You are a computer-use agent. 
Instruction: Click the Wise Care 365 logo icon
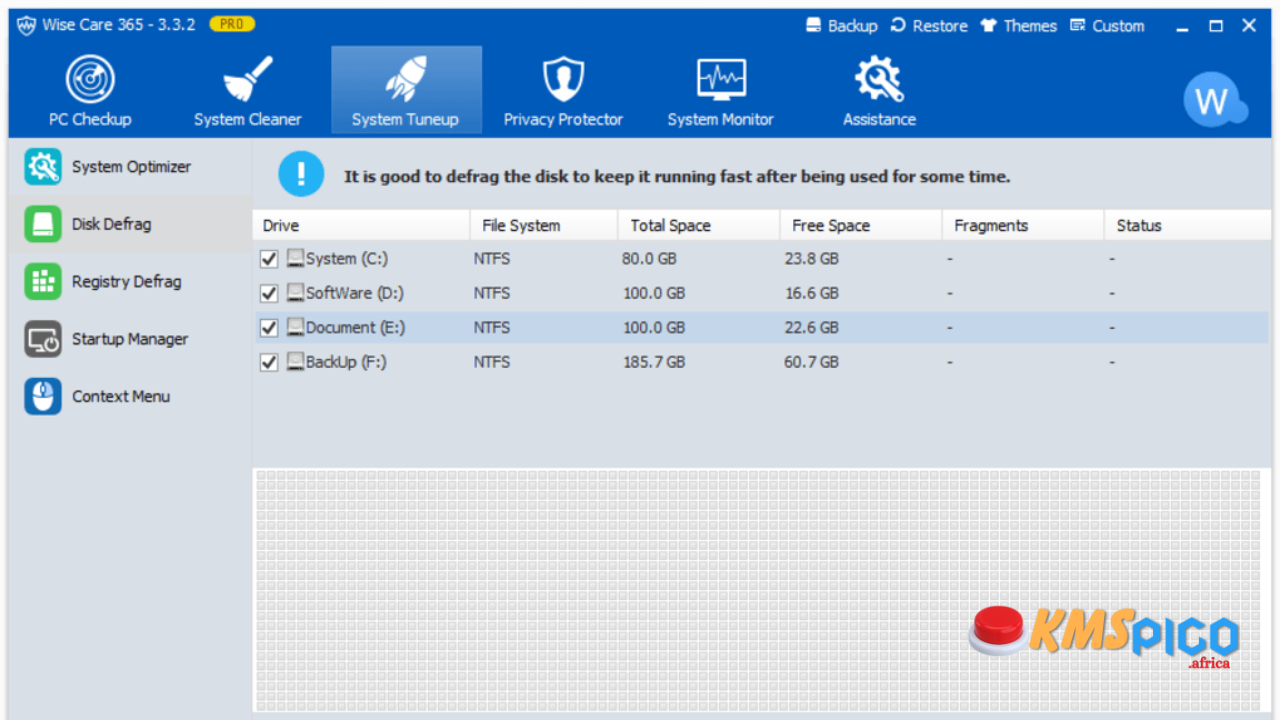pyautogui.click(x=26, y=25)
